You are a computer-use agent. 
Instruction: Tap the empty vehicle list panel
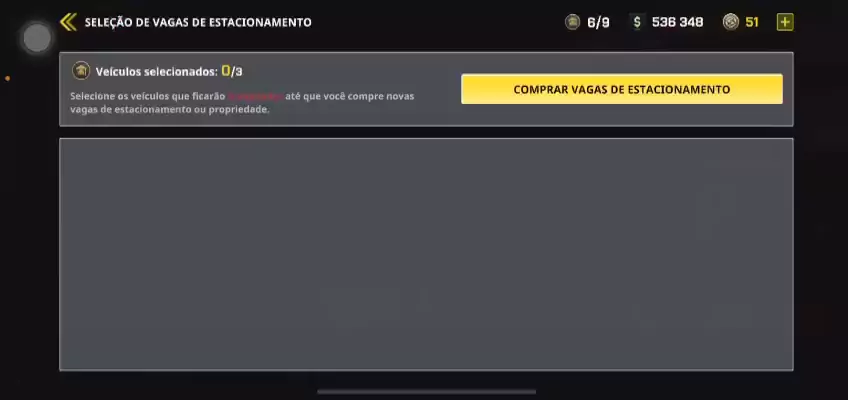pyautogui.click(x=426, y=254)
